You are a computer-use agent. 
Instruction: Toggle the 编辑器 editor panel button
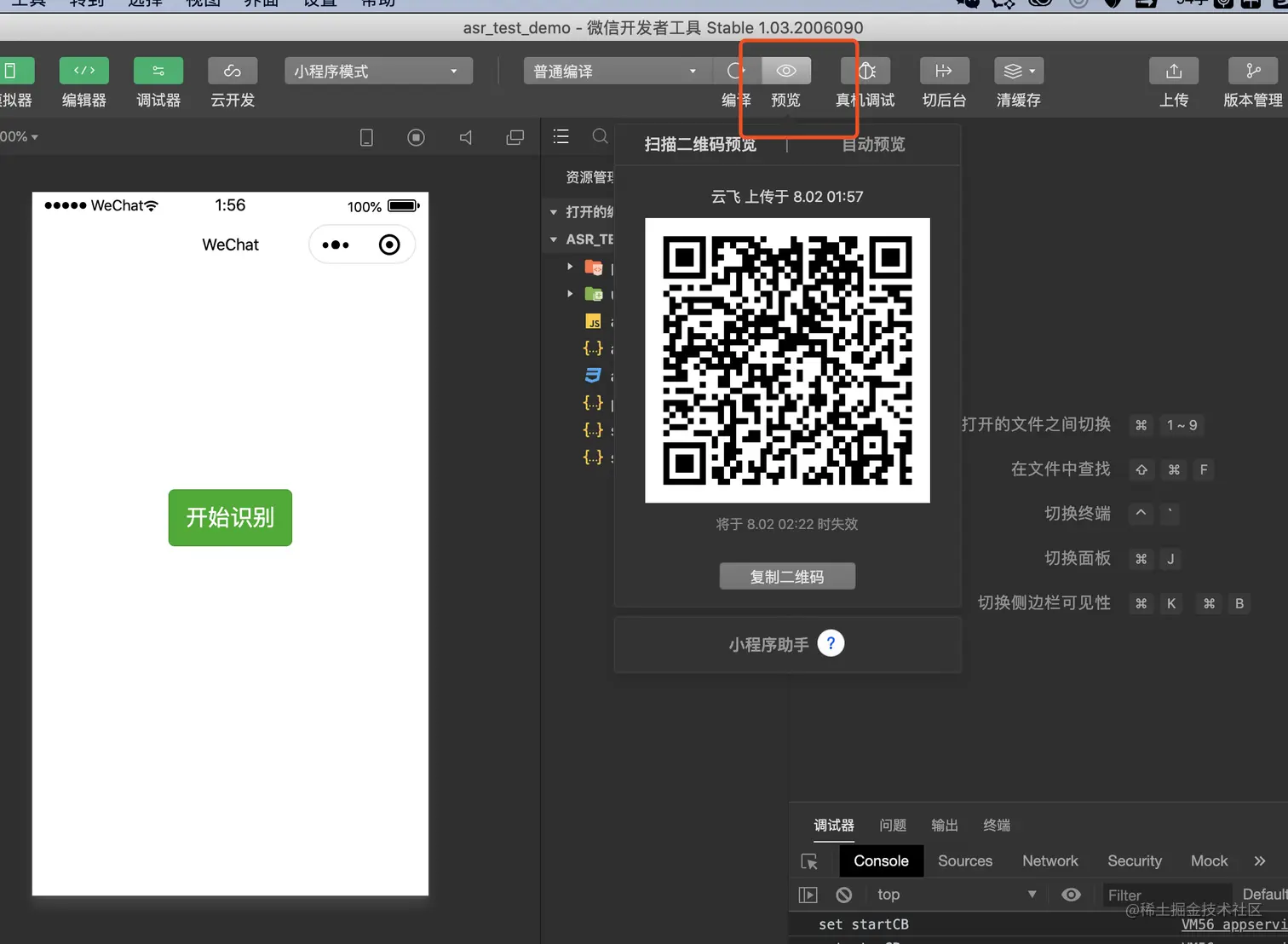pos(84,71)
